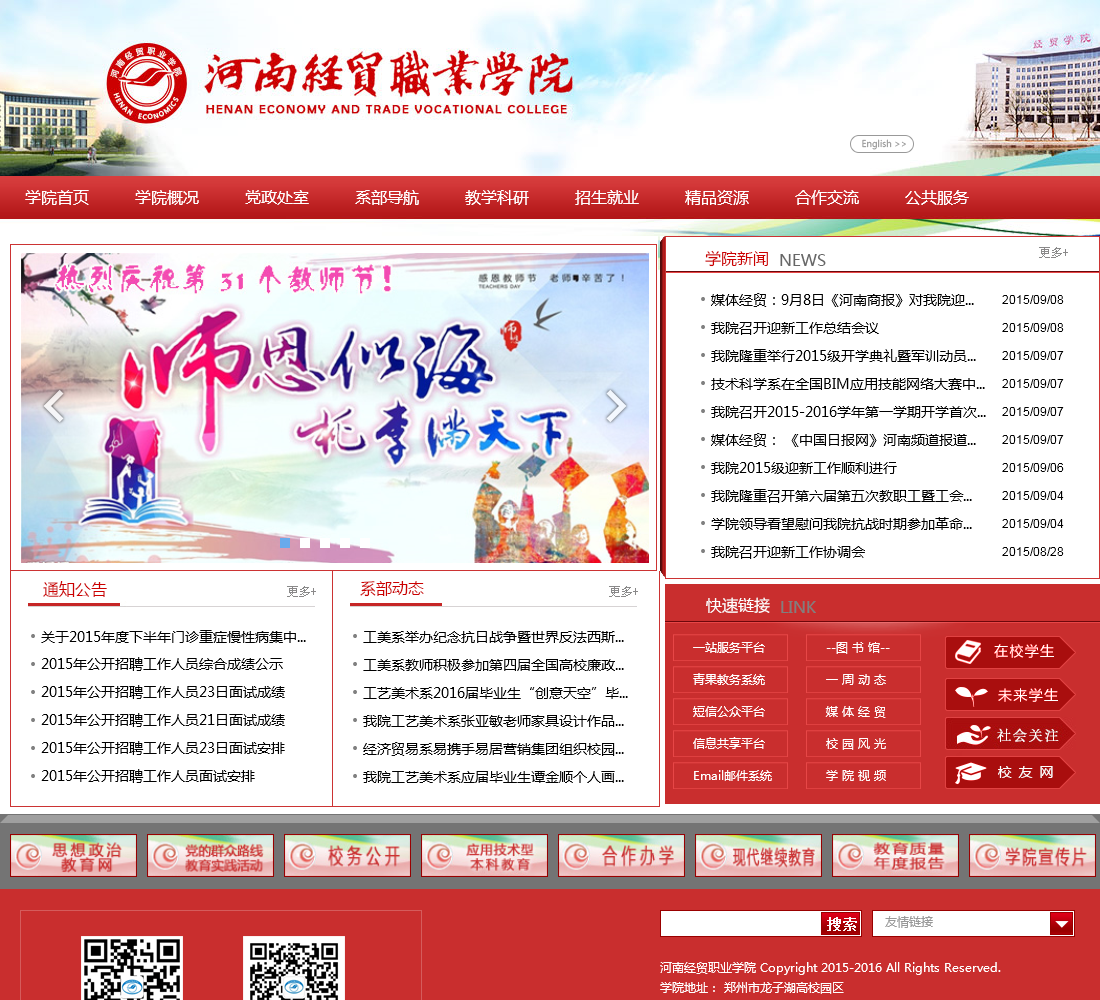Screen dimensions: 1100x1000
Task: Switch site language with English button
Action: click(882, 144)
